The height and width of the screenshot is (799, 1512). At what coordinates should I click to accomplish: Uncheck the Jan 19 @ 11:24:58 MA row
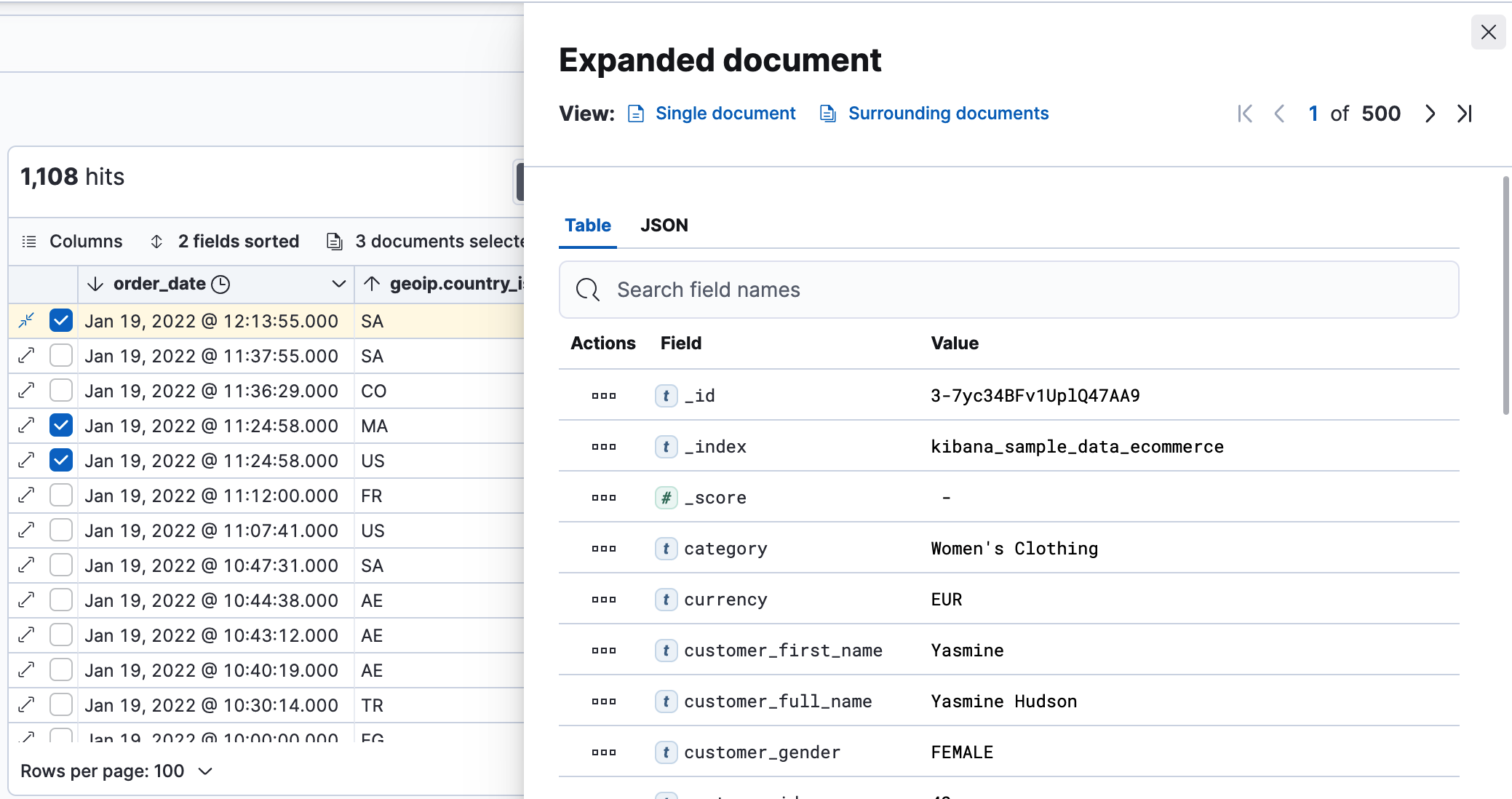(61, 426)
